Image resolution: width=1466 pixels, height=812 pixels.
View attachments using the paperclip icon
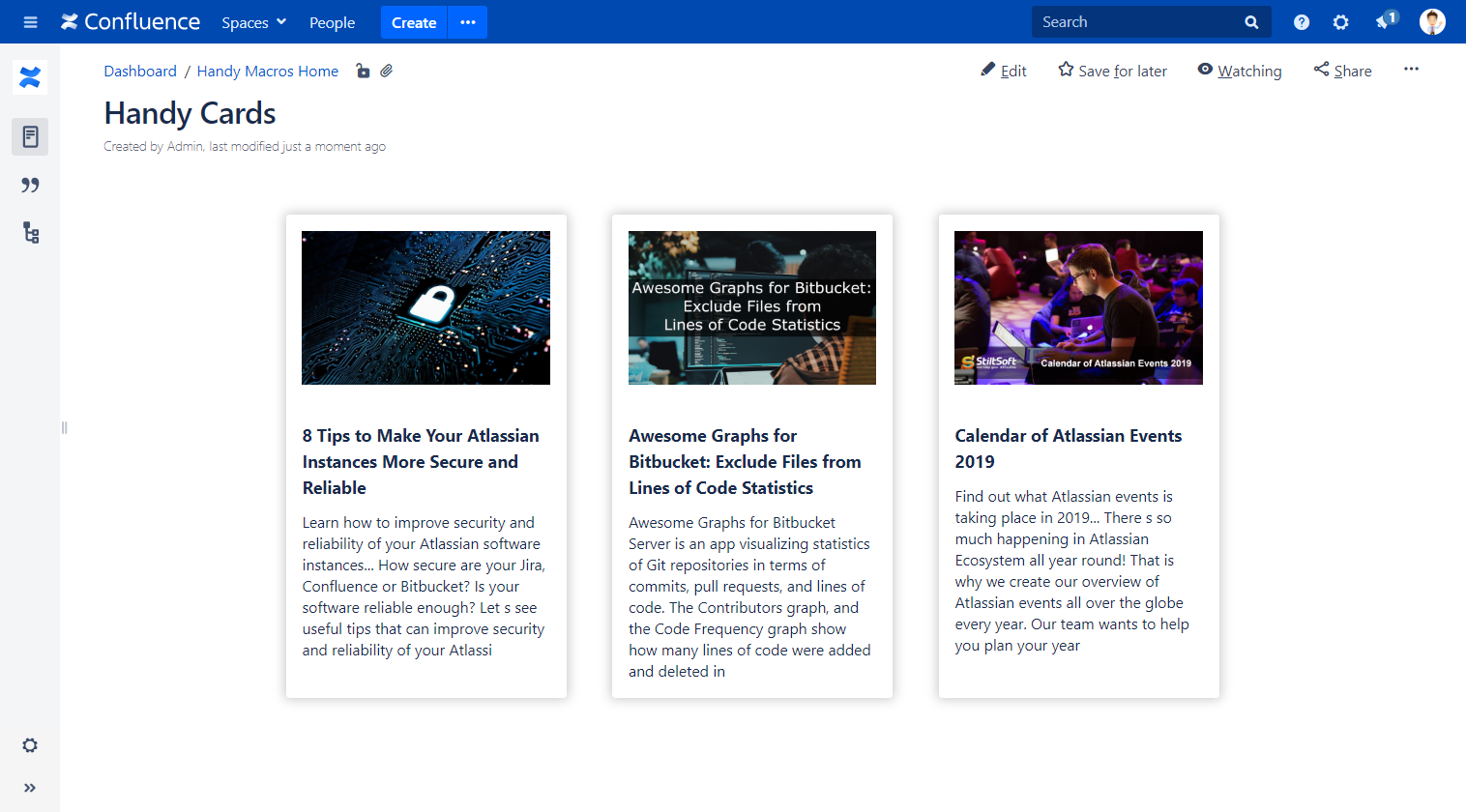387,71
